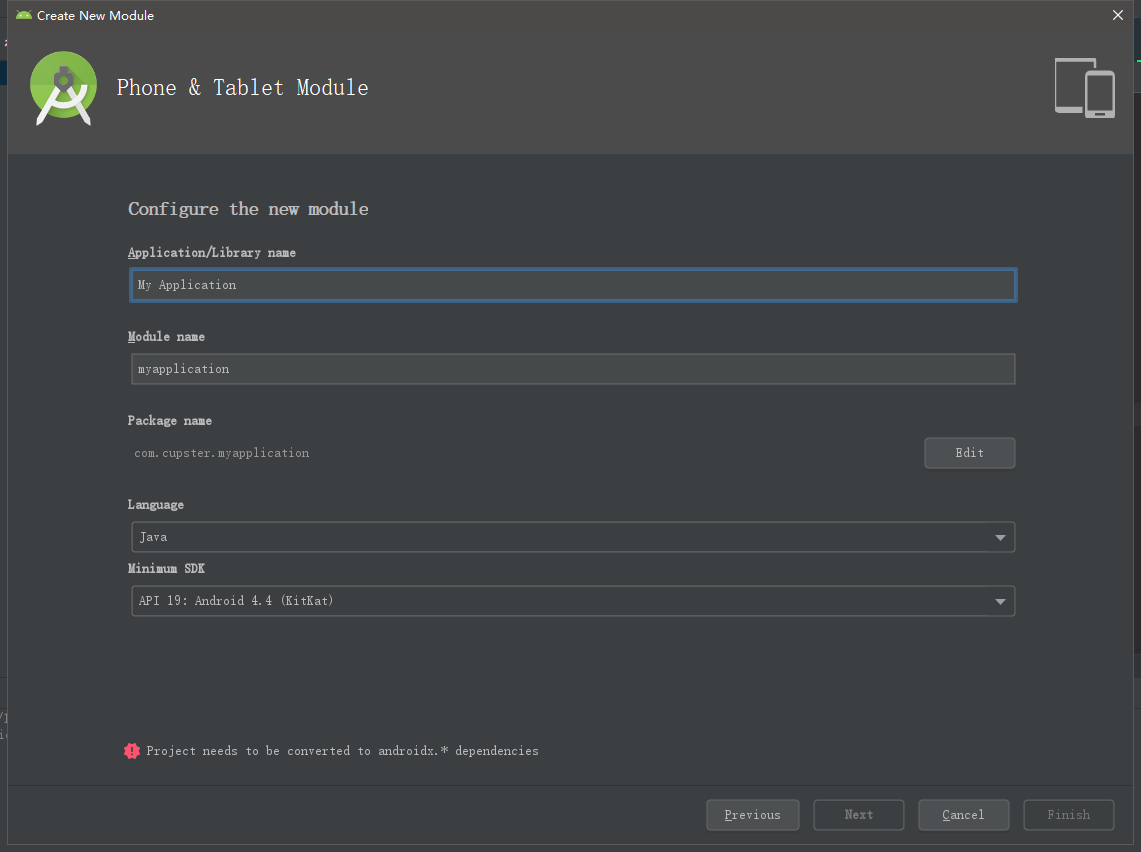Screen dimensions: 1141x852
Task: Click the Phone & Tablet Module title
Action: 242,88
